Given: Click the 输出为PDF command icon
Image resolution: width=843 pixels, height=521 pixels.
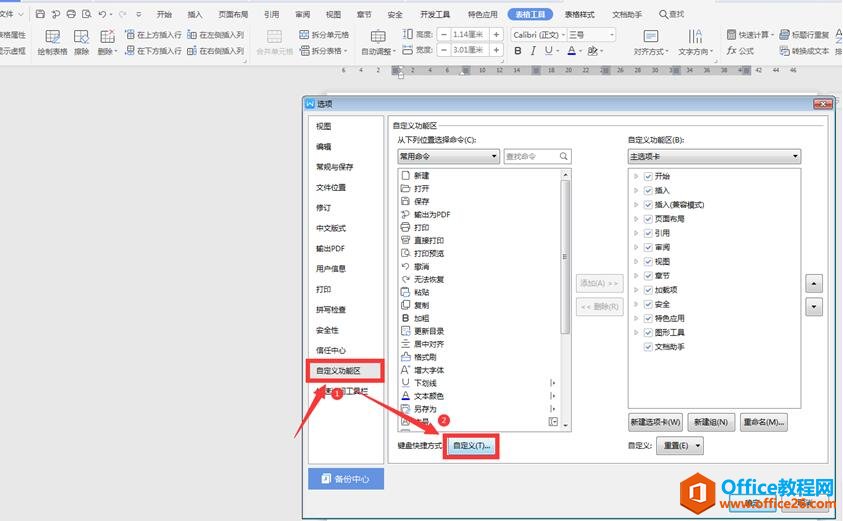Looking at the screenshot, I should [405, 214].
